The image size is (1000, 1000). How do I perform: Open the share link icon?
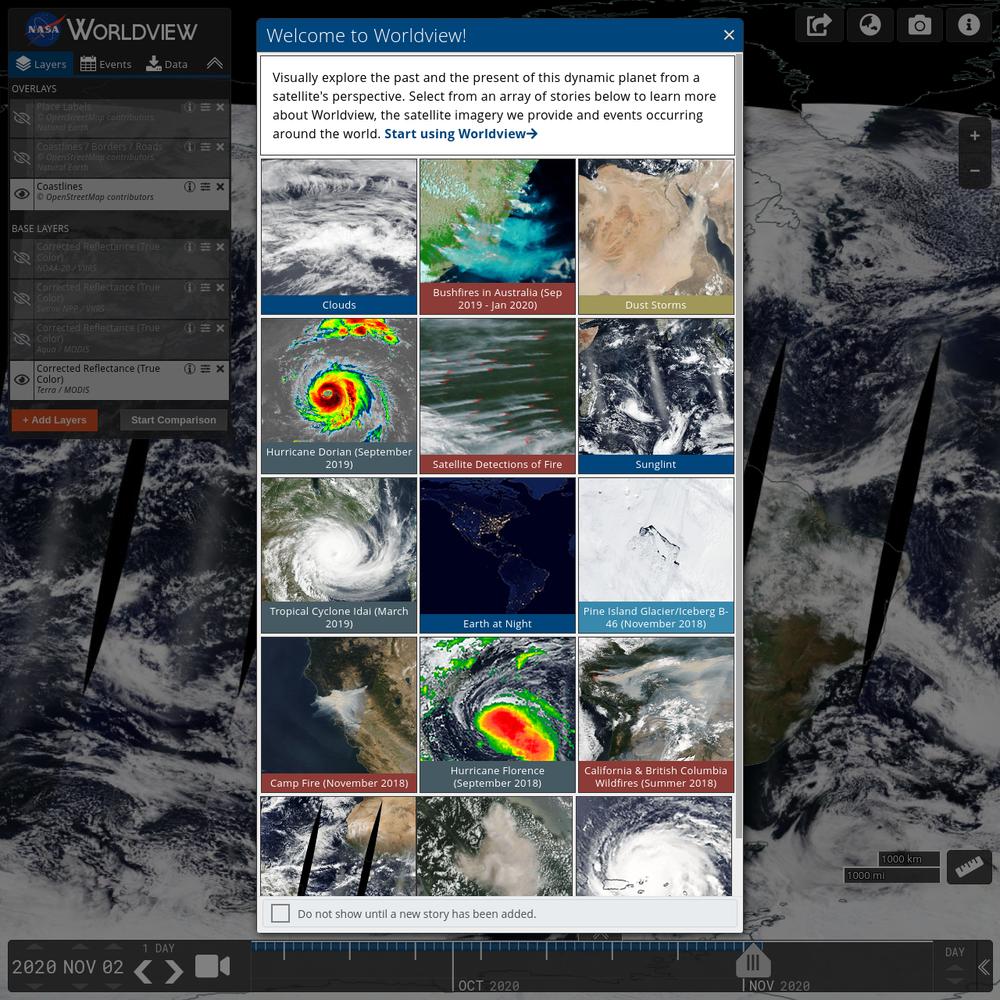point(819,26)
